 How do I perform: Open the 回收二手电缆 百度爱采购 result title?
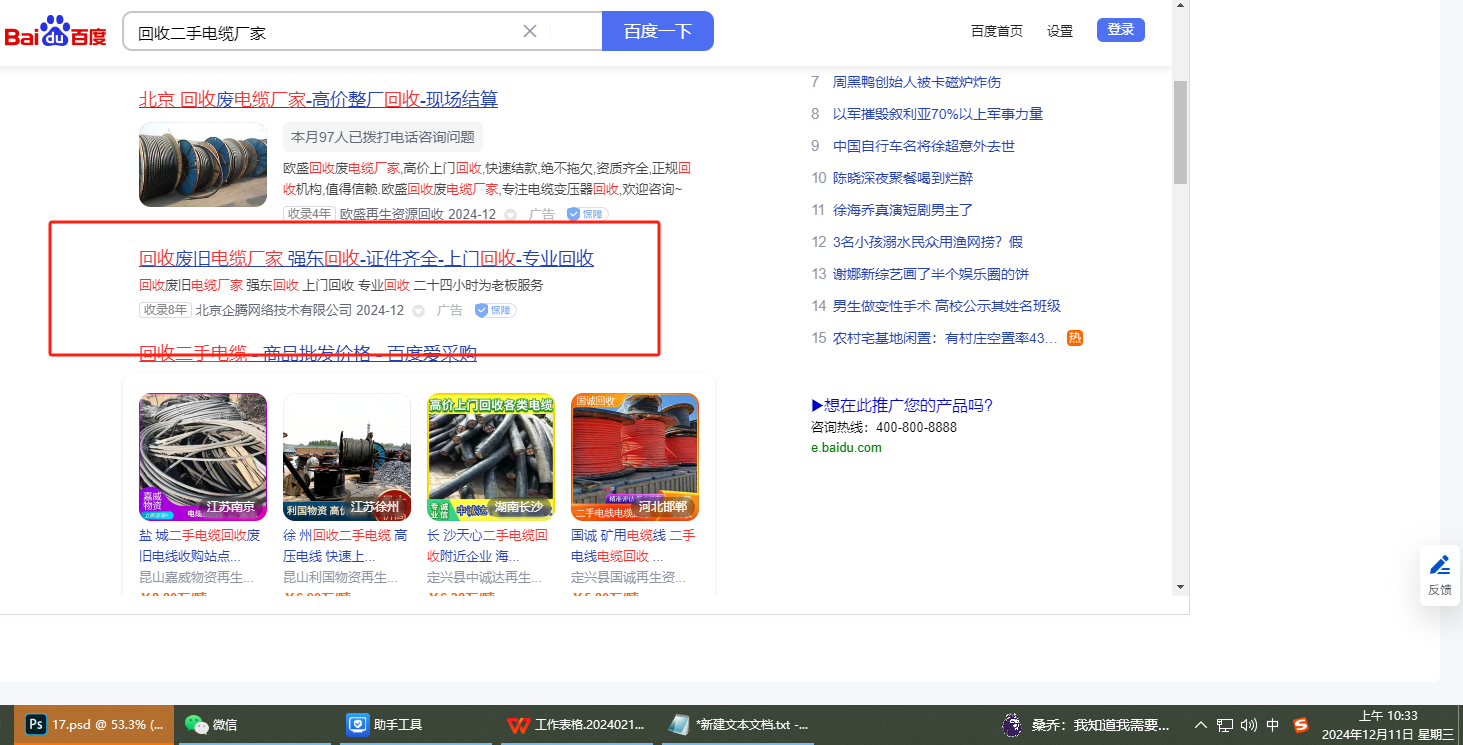(x=308, y=353)
